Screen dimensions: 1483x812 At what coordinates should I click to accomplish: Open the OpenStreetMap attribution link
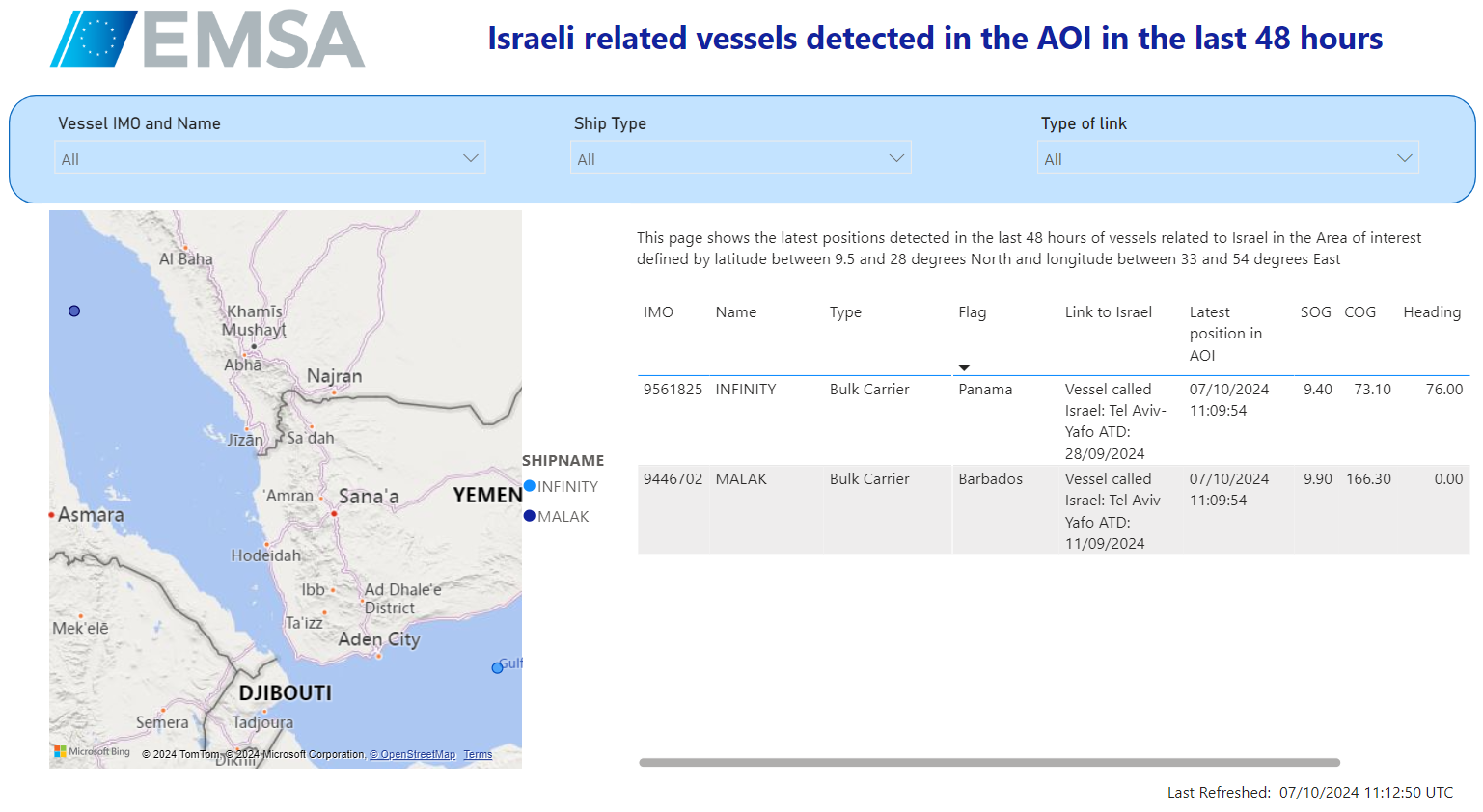click(412, 755)
